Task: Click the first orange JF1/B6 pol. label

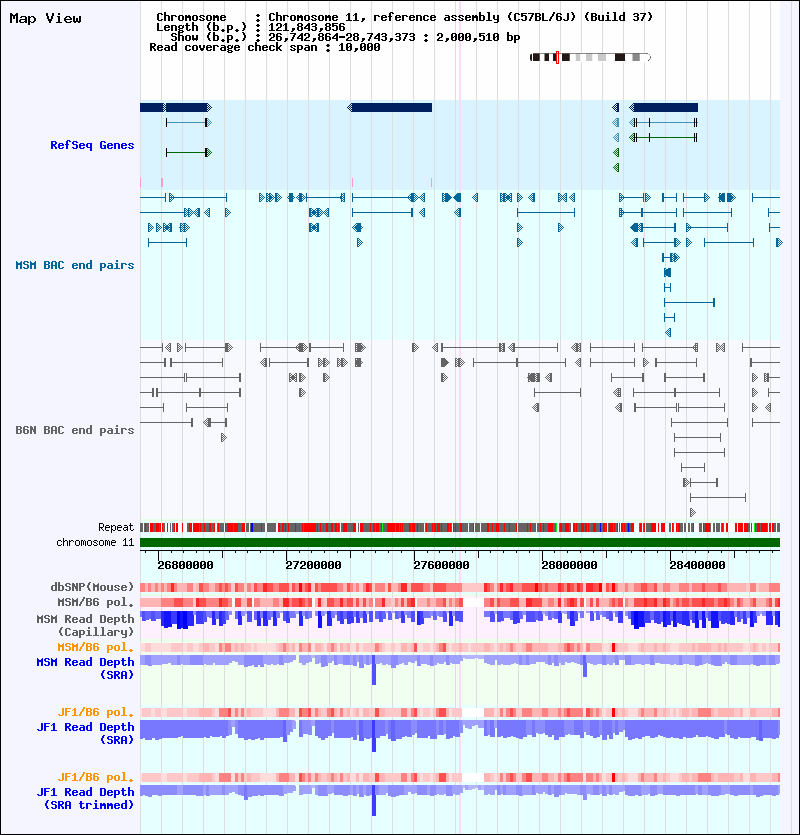Action: [96, 712]
